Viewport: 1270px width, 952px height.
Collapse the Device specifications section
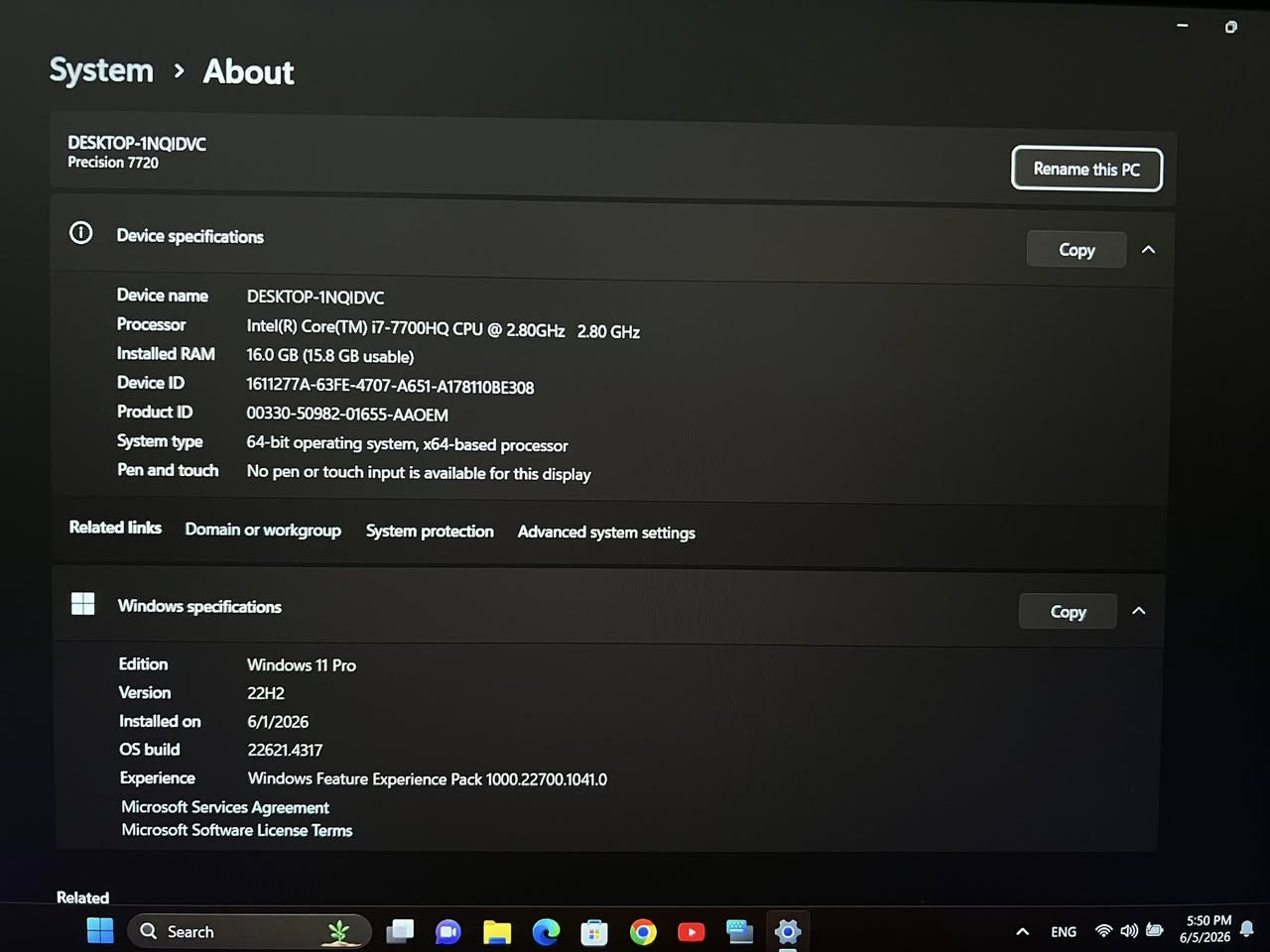(1149, 250)
